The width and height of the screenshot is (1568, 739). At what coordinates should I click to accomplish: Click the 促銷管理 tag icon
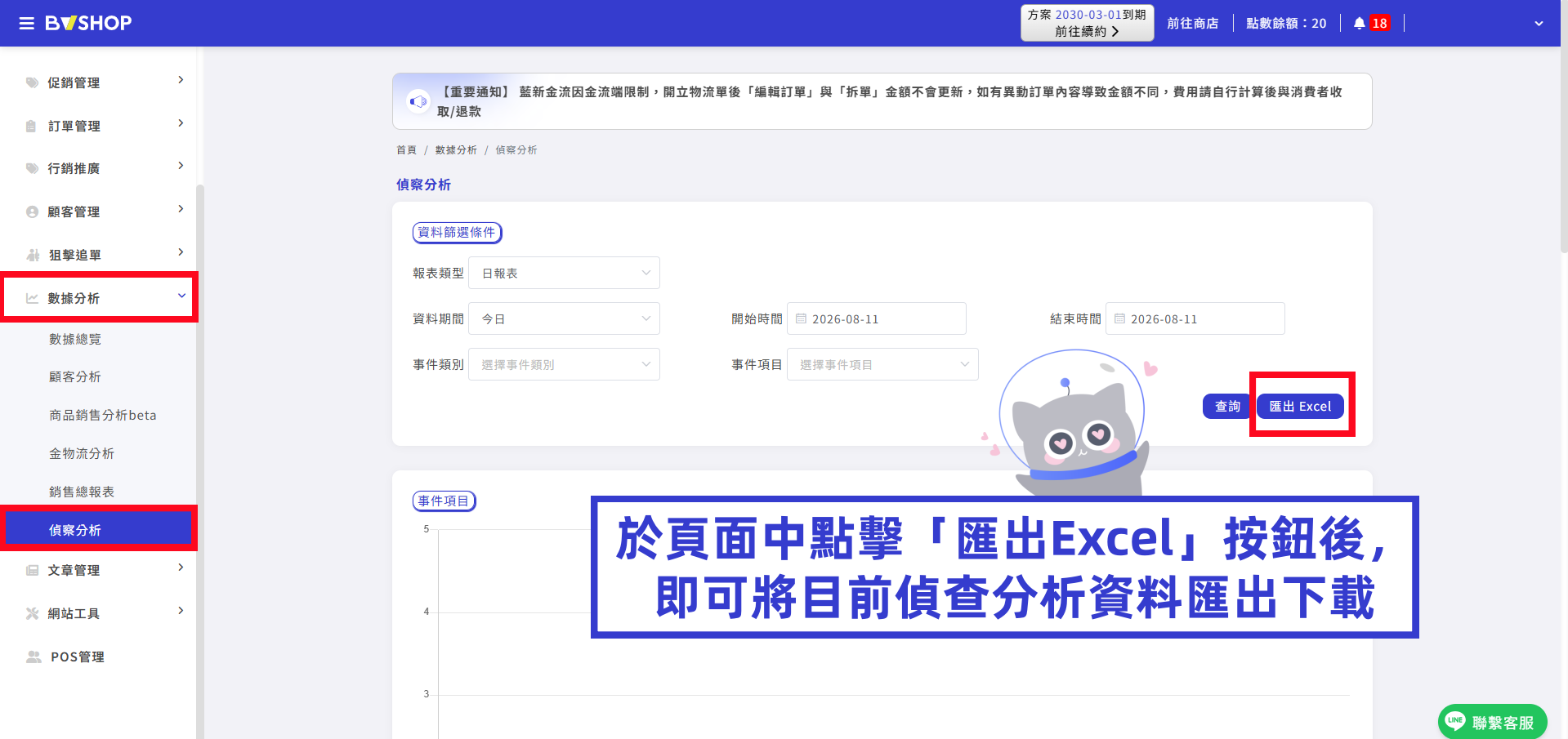click(x=32, y=82)
